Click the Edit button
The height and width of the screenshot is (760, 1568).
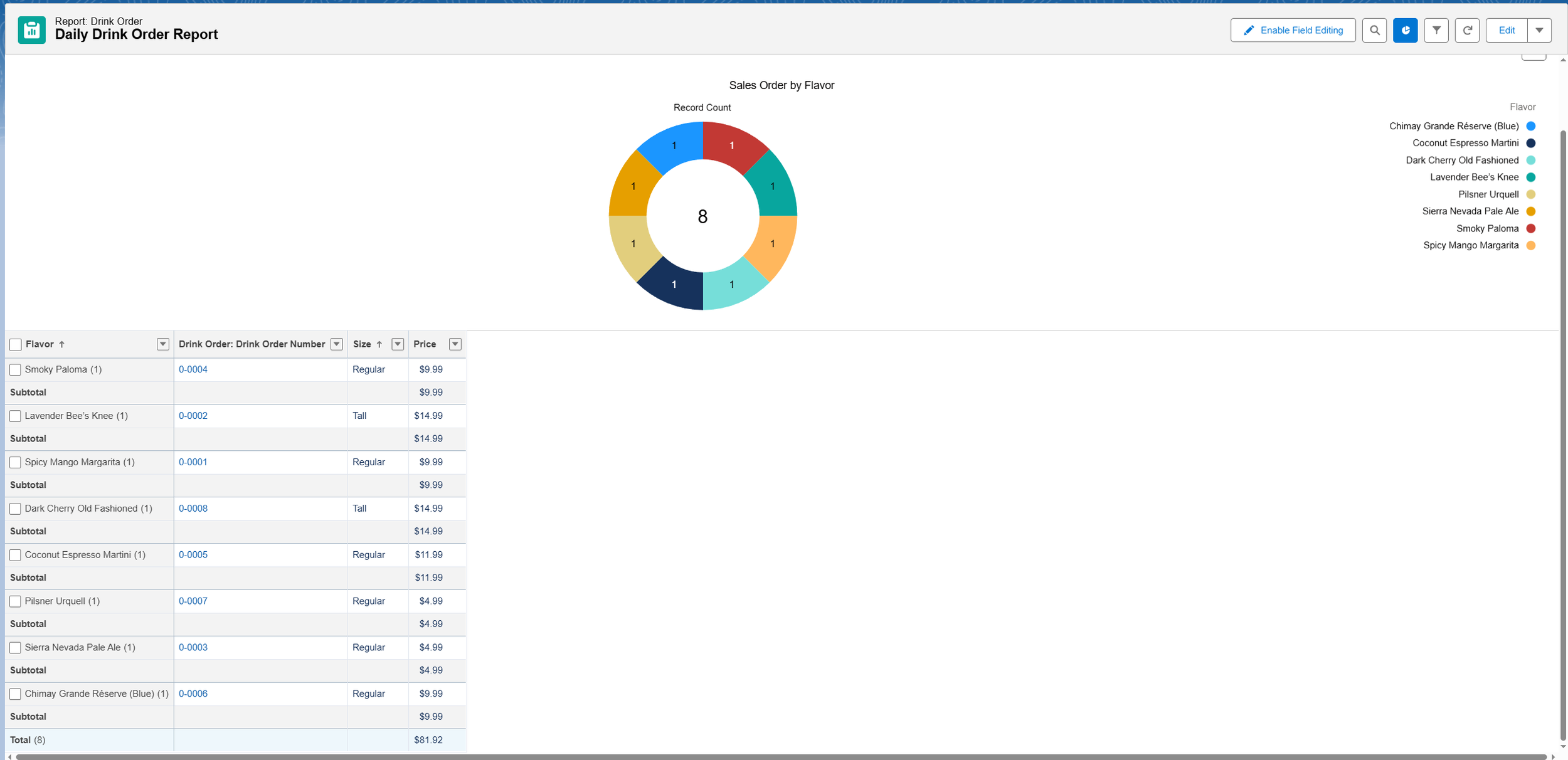tap(1507, 30)
